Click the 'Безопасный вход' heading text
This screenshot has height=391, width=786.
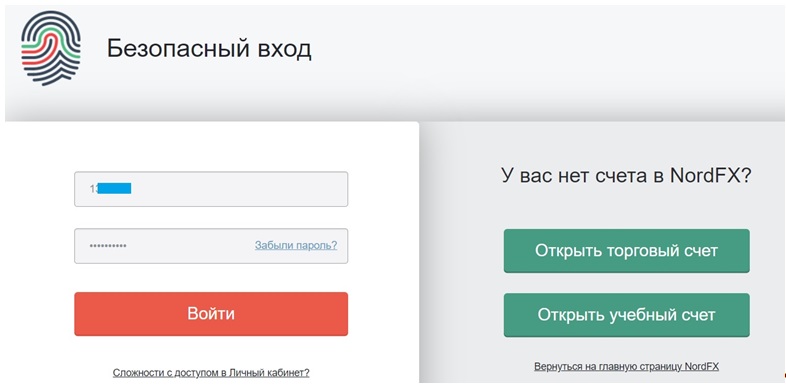coord(209,49)
